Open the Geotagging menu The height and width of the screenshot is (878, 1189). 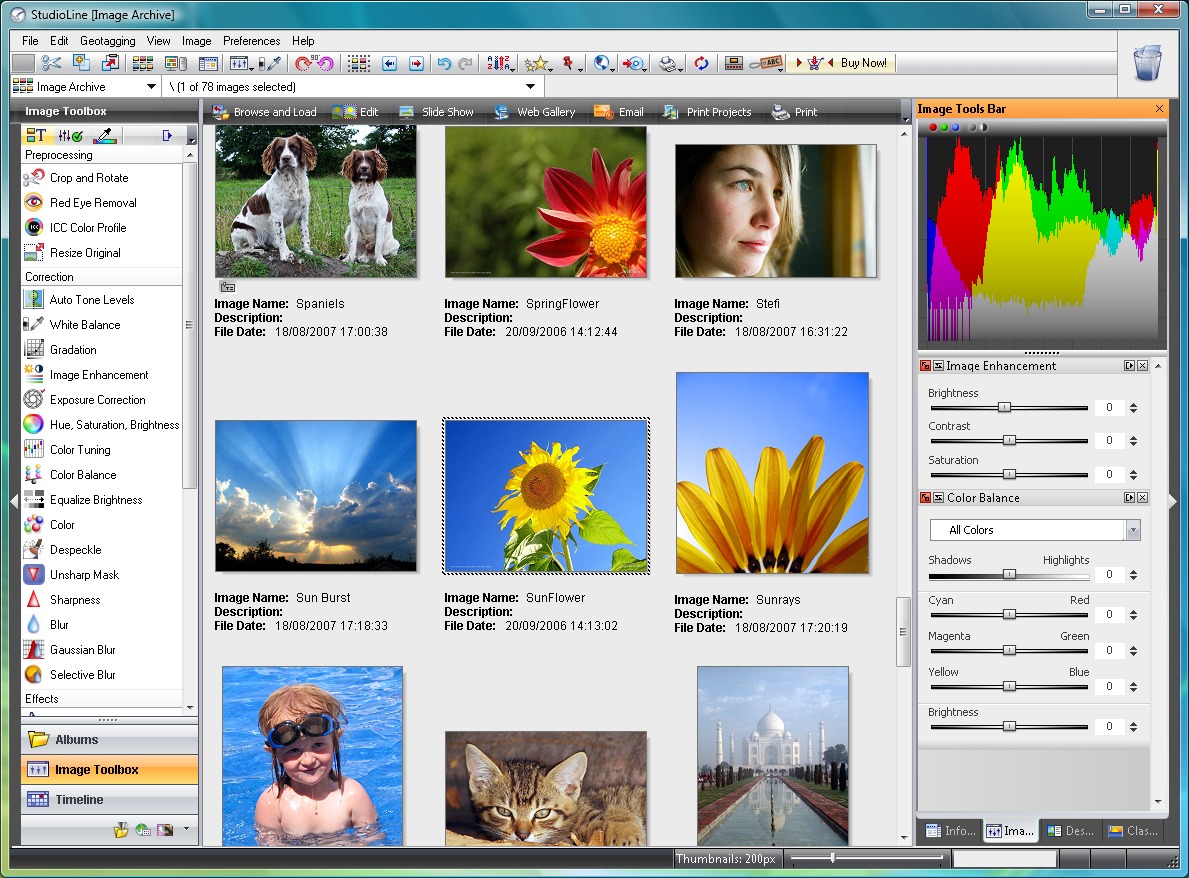[x=107, y=41]
